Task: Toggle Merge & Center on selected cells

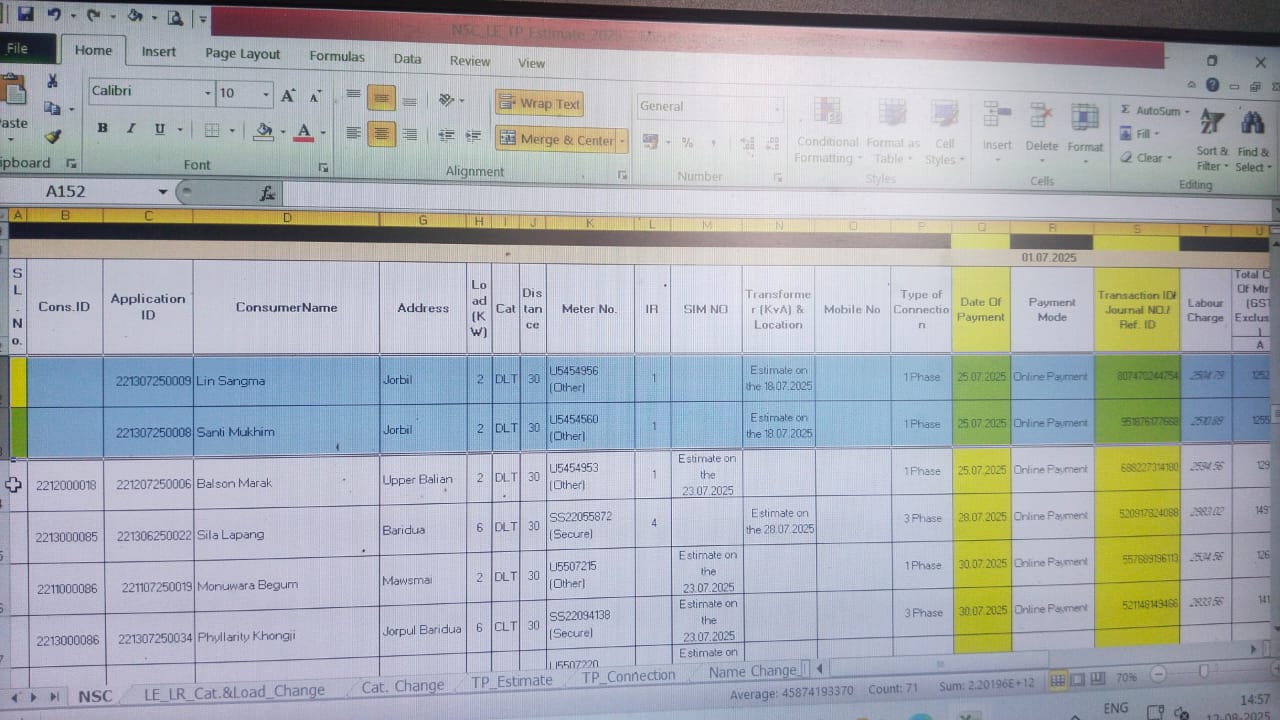Action: coord(556,140)
